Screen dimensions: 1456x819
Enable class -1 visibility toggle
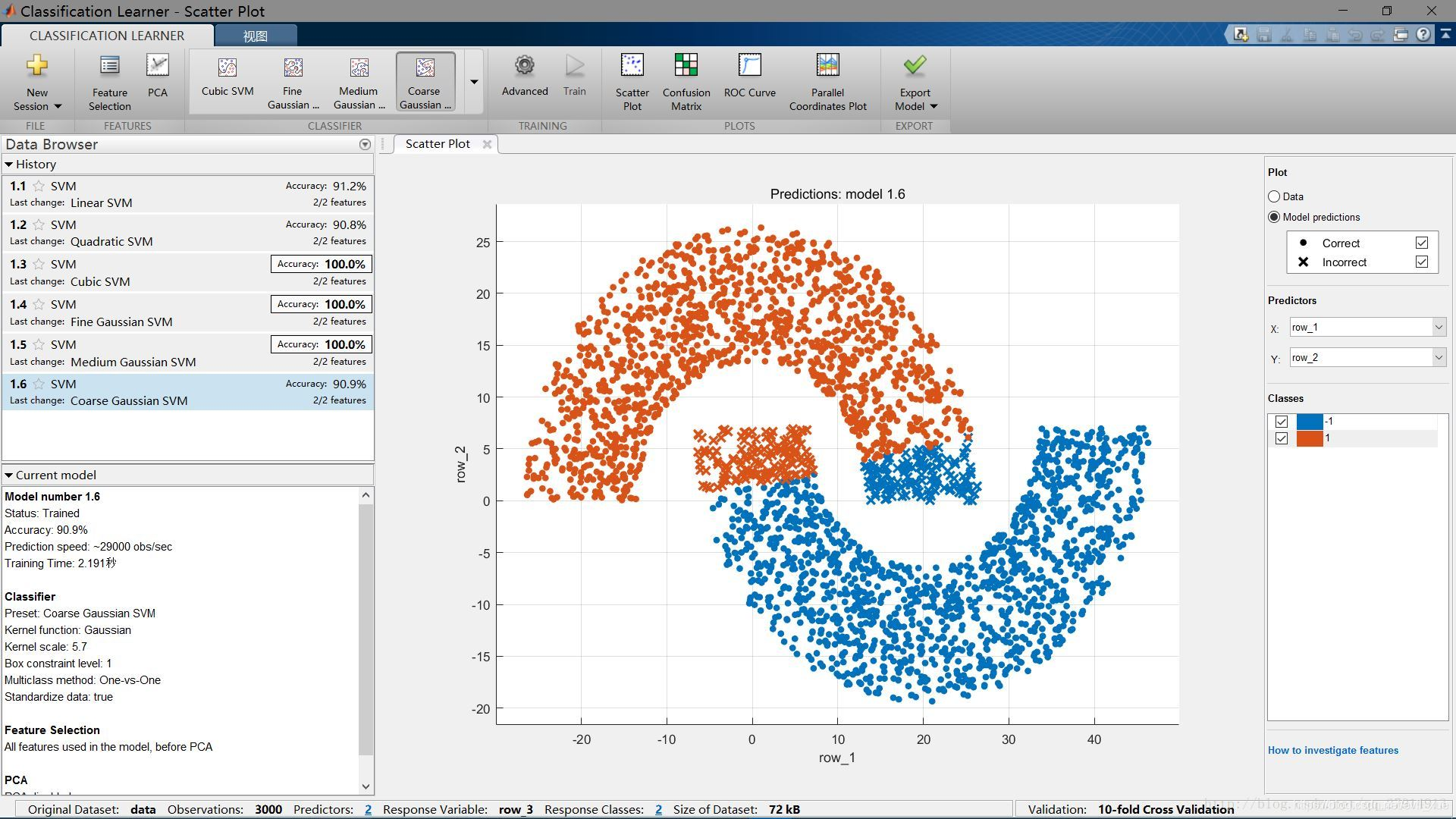(1279, 420)
